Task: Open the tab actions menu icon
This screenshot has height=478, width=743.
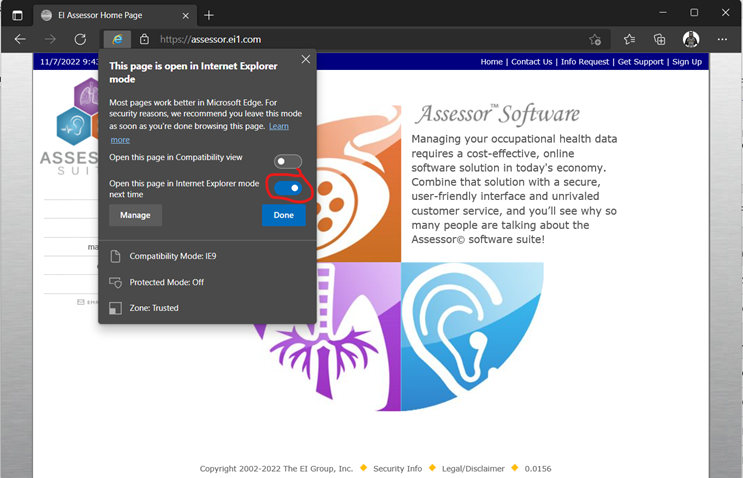Action: pos(17,15)
